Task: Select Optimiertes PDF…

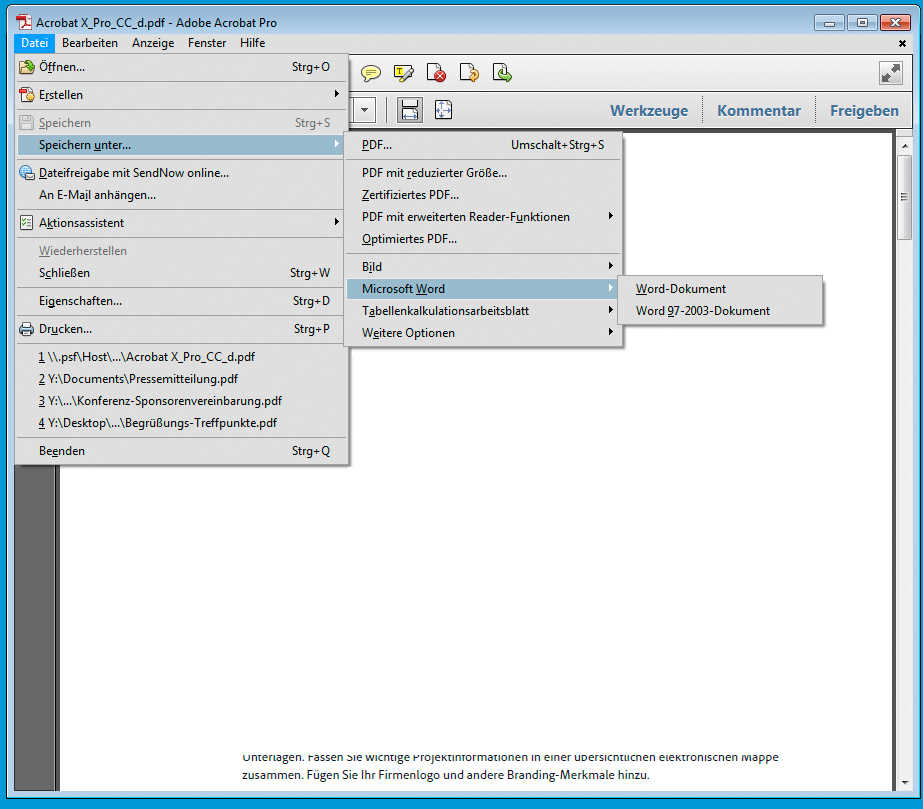Action: pyautogui.click(x=483, y=239)
